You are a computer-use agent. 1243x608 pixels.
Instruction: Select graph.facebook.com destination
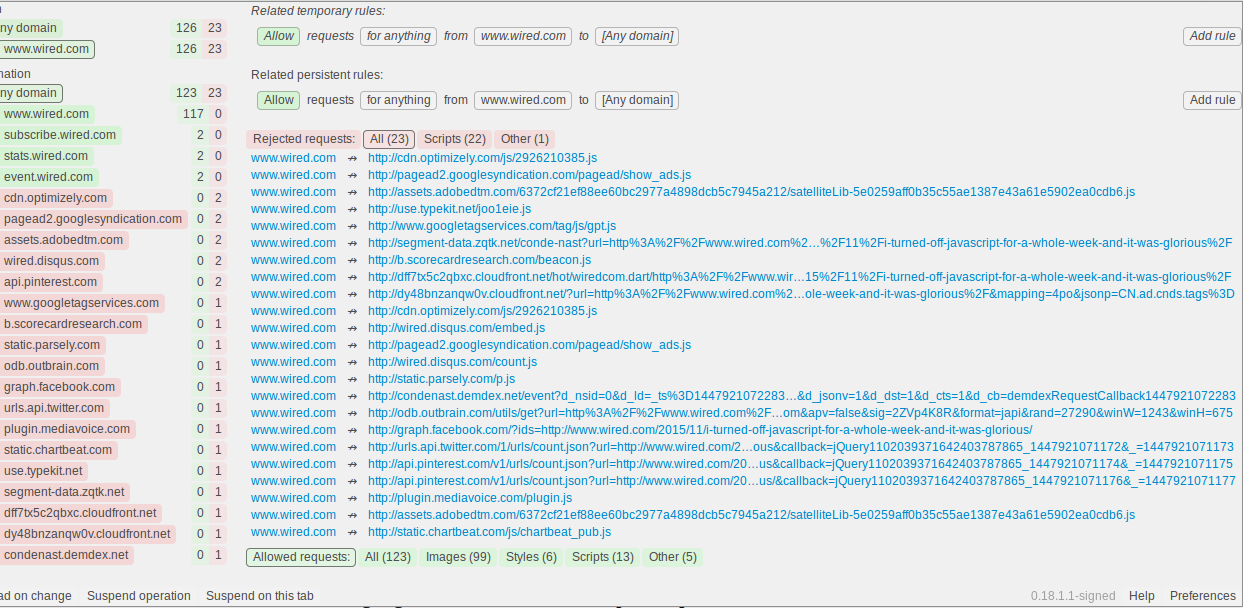[60, 387]
